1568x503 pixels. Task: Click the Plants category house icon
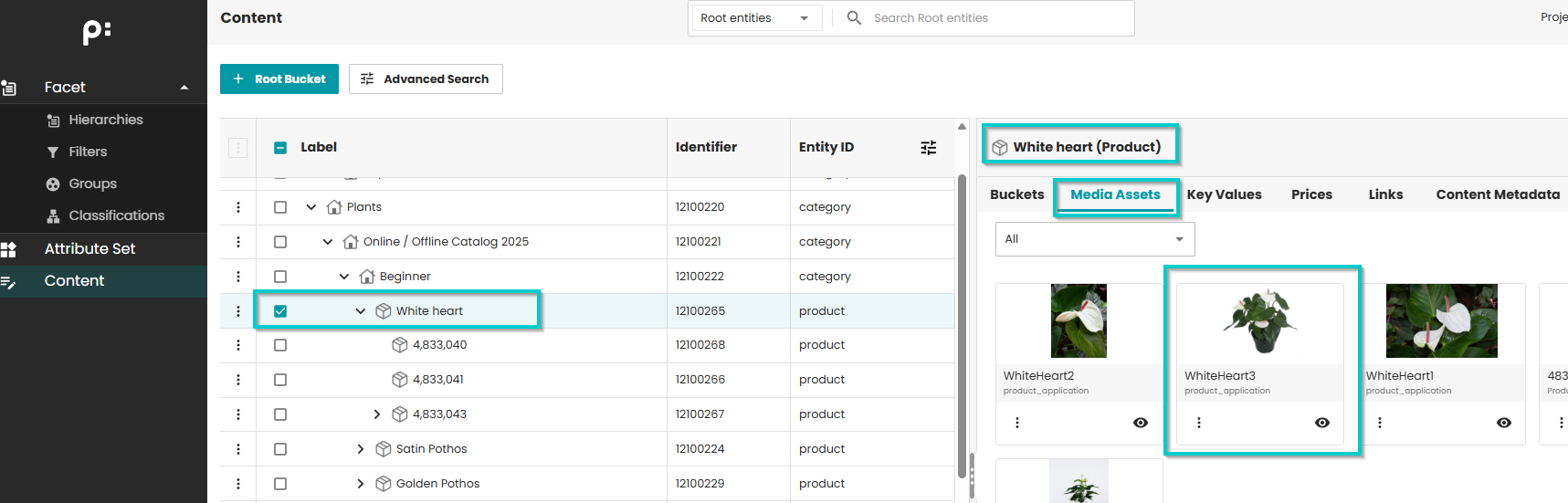pyautogui.click(x=334, y=207)
